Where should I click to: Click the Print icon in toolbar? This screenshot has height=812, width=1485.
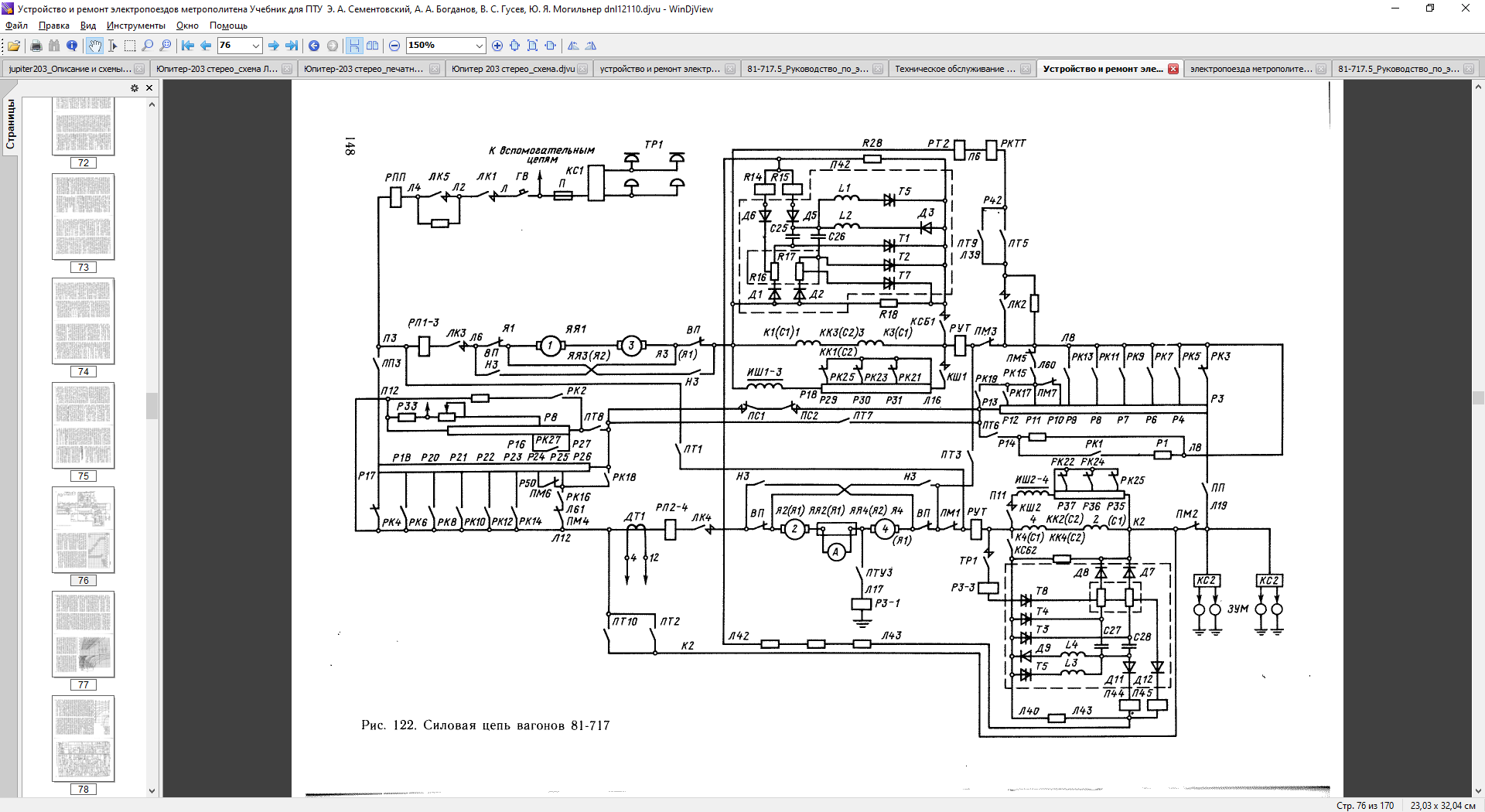(36, 46)
